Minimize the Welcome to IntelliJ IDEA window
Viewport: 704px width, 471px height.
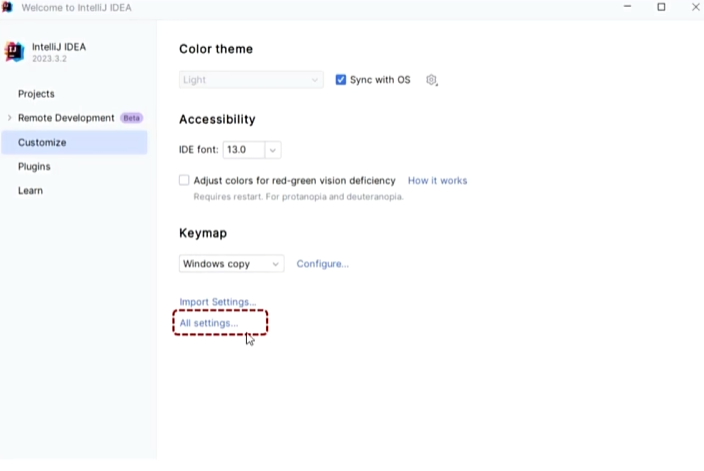628,7
